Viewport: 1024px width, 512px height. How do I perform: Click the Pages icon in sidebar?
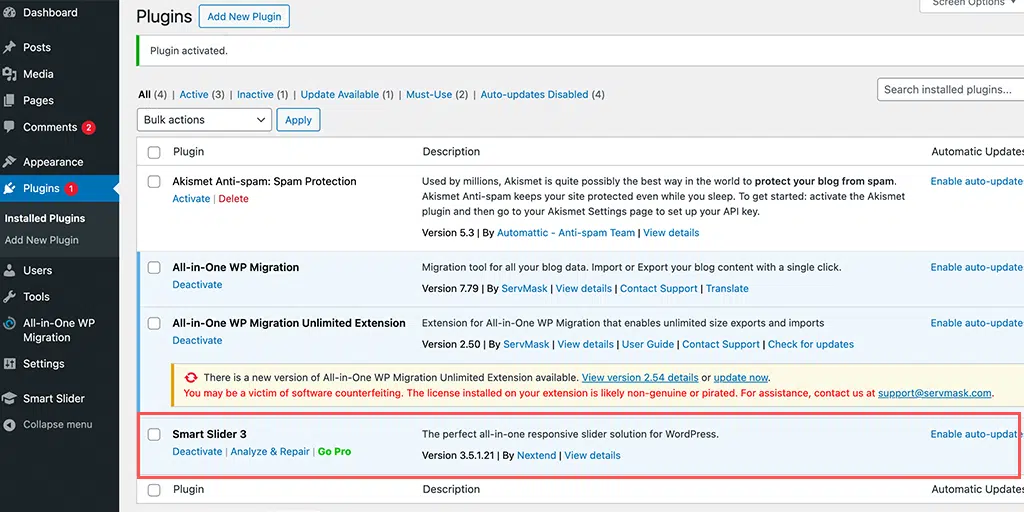pyautogui.click(x=8, y=101)
